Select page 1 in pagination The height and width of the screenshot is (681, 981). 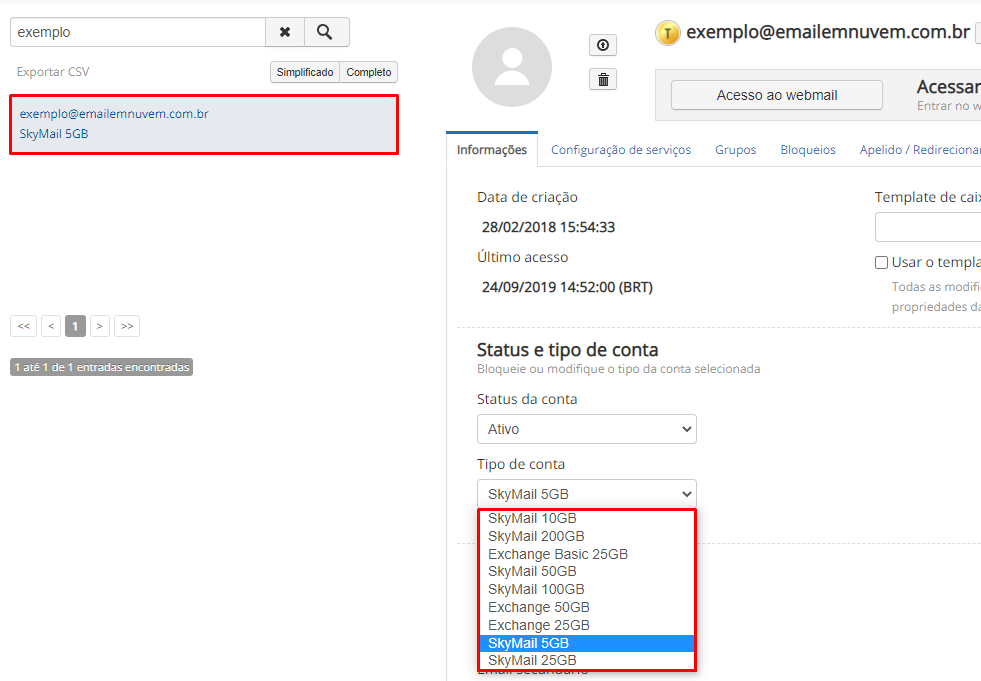75,326
